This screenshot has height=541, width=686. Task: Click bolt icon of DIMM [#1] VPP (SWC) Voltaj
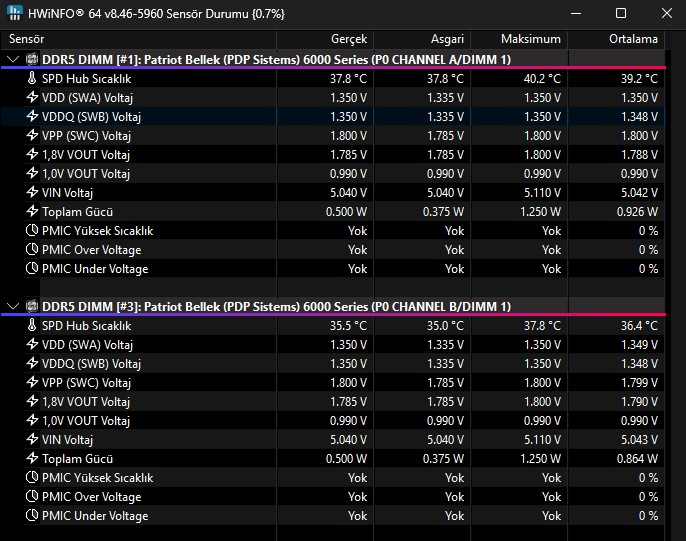[32, 135]
